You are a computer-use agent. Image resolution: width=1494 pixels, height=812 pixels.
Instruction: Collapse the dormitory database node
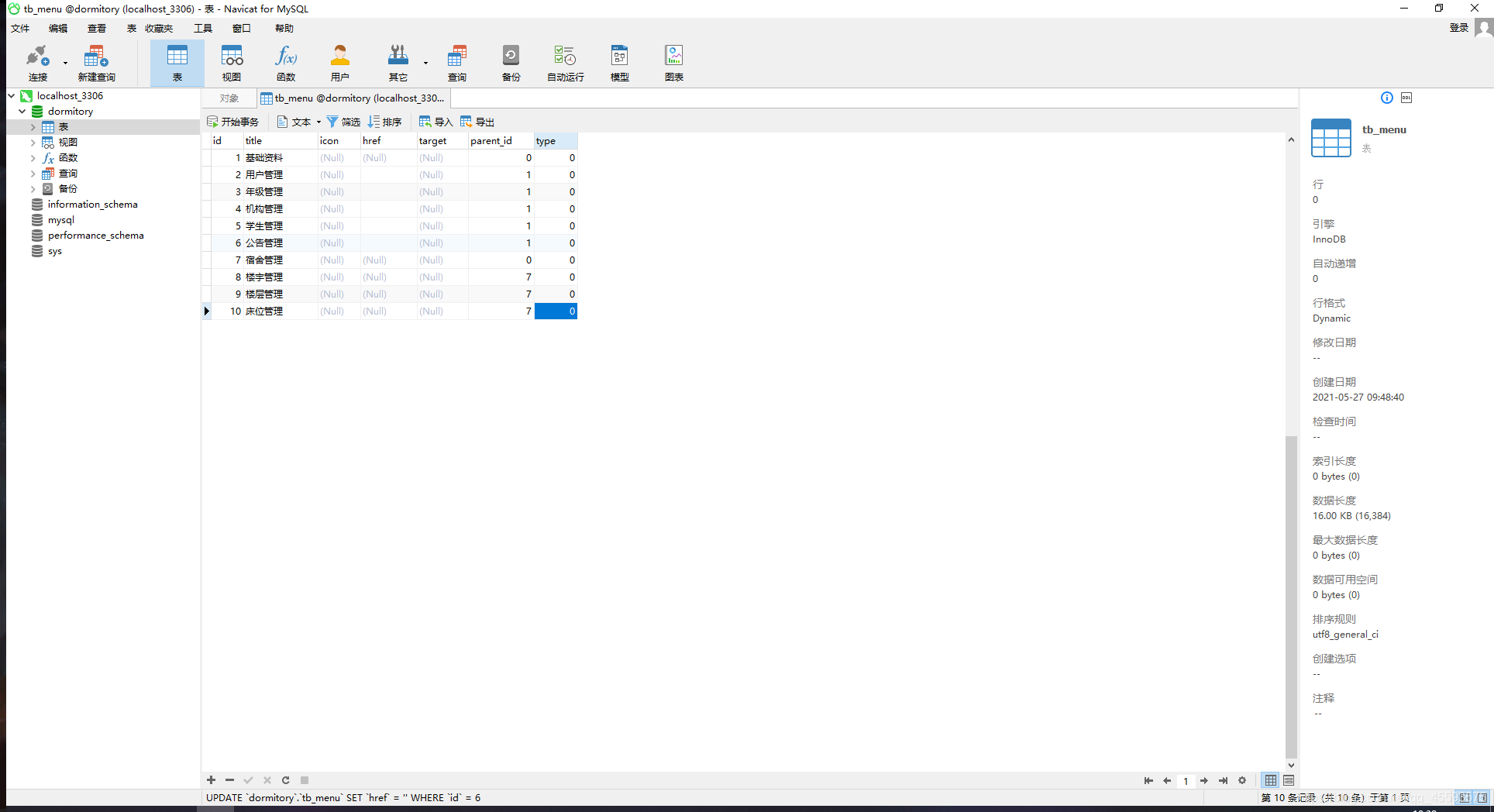tap(22, 111)
